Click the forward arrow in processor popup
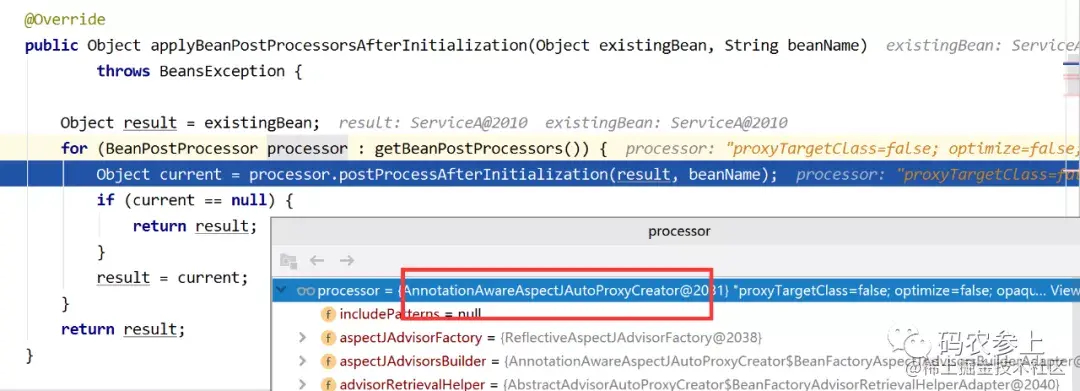The width and height of the screenshot is (1080, 391). coord(346,260)
